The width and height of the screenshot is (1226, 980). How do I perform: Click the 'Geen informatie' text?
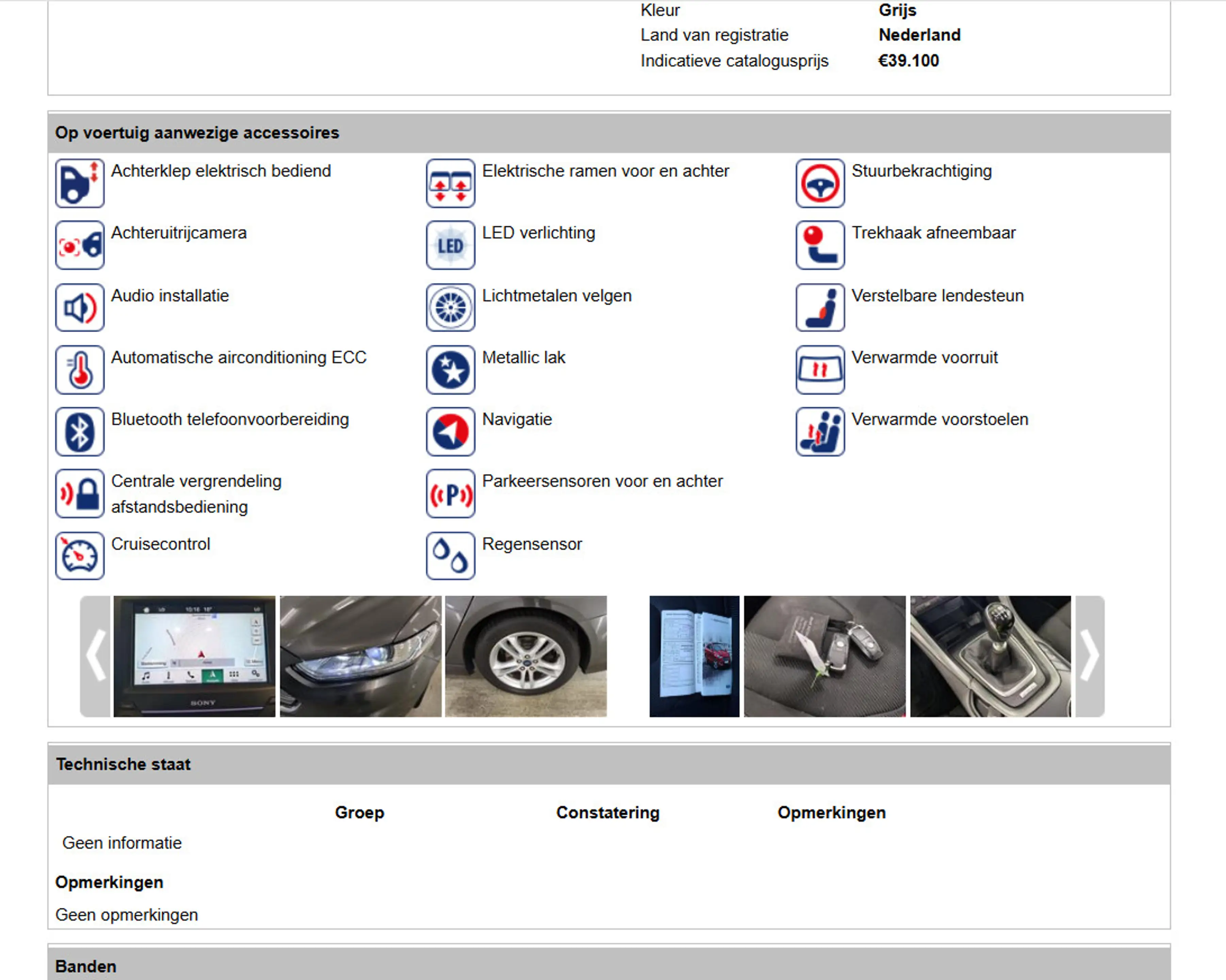pyautogui.click(x=122, y=843)
